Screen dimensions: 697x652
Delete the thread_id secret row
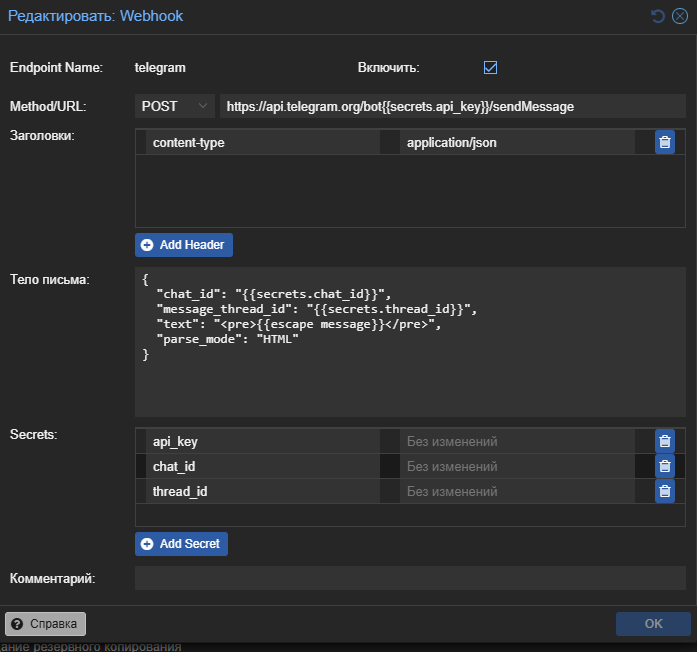coord(664,491)
